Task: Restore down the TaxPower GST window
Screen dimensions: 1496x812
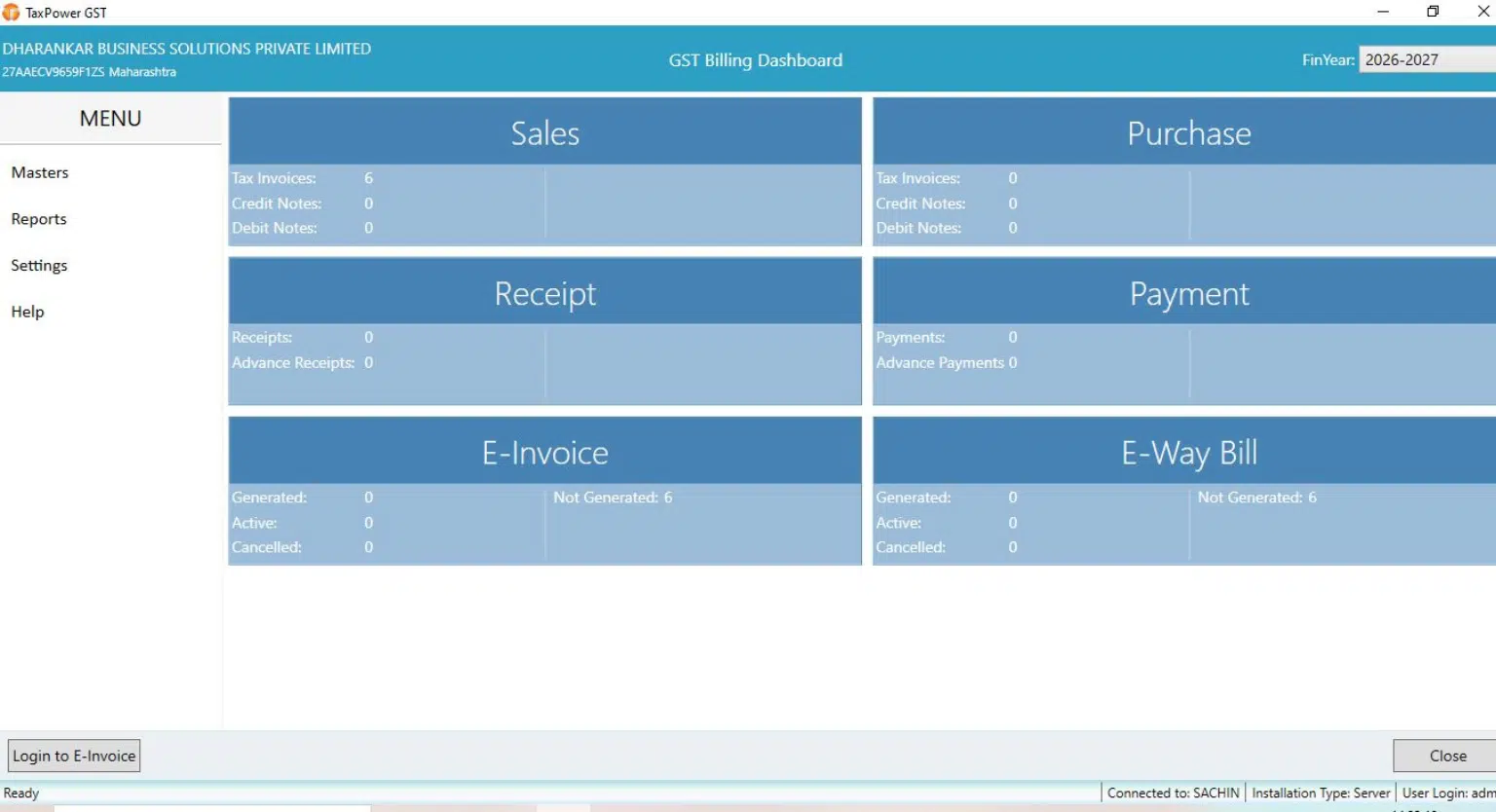Action: coord(1433,12)
